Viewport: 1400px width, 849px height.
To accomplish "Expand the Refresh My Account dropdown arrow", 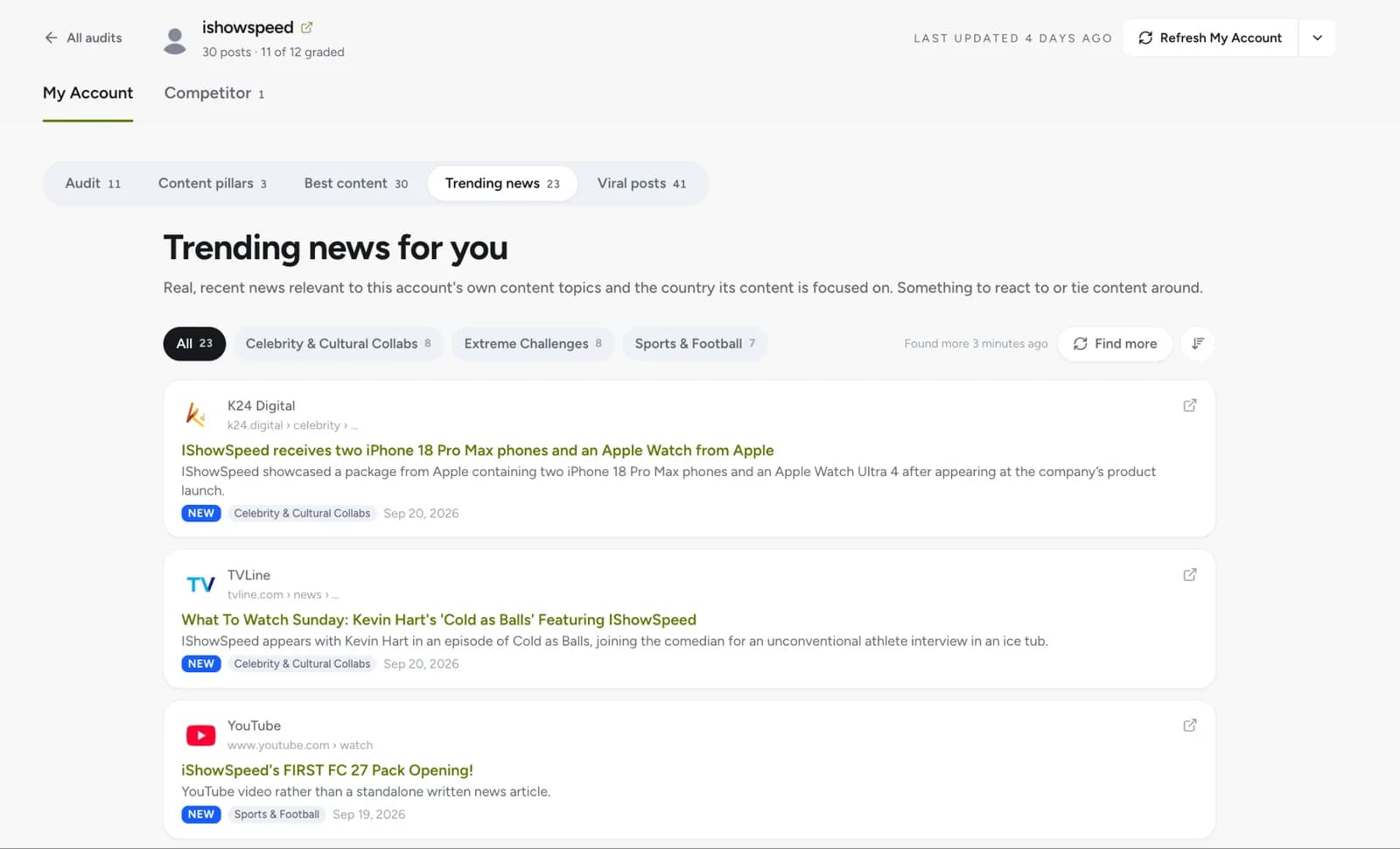I will (x=1317, y=38).
